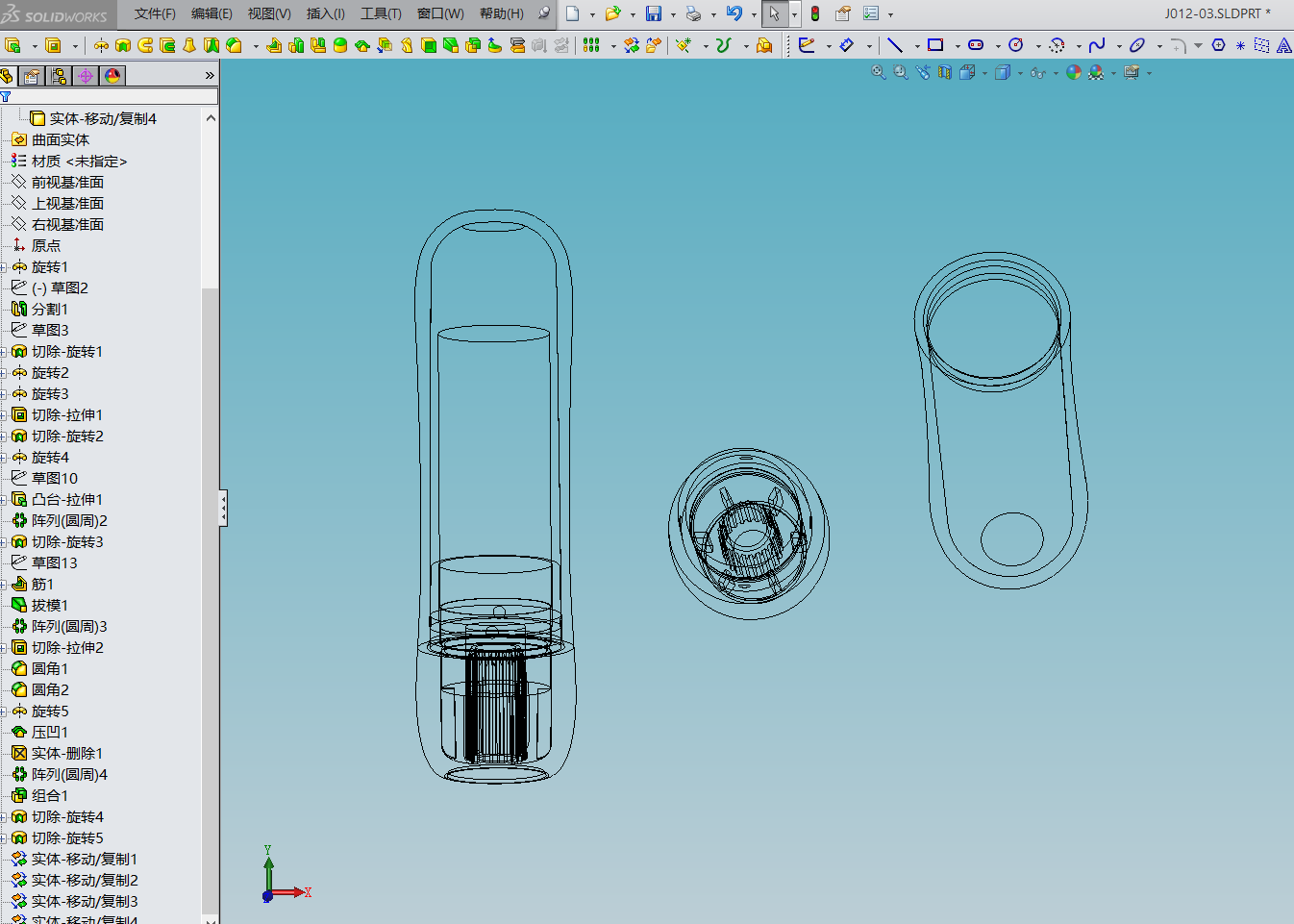Switch to the PropertyManager tab
This screenshot has height=924, width=1294.
[32, 76]
